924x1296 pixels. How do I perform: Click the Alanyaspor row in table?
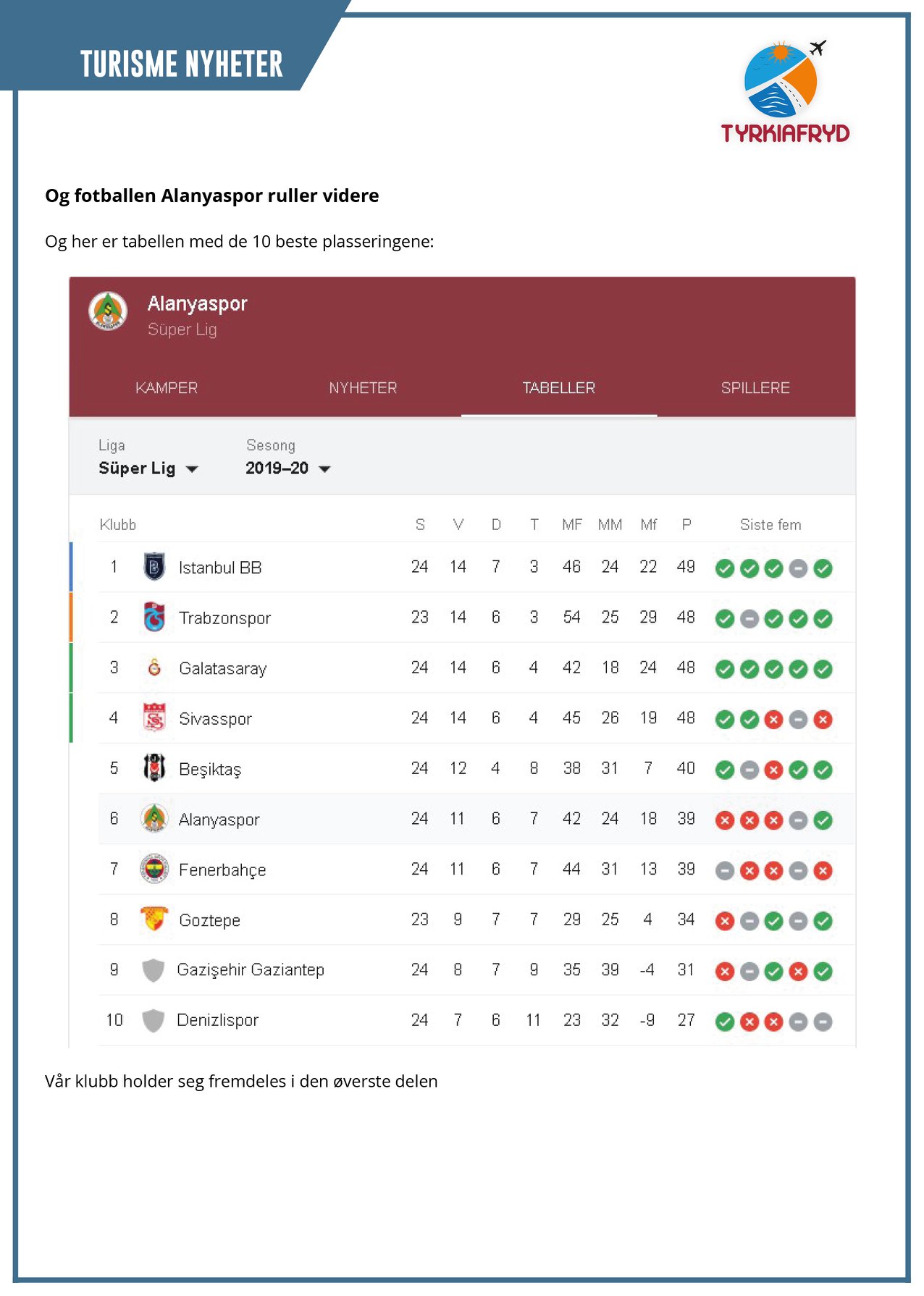[x=476, y=819]
